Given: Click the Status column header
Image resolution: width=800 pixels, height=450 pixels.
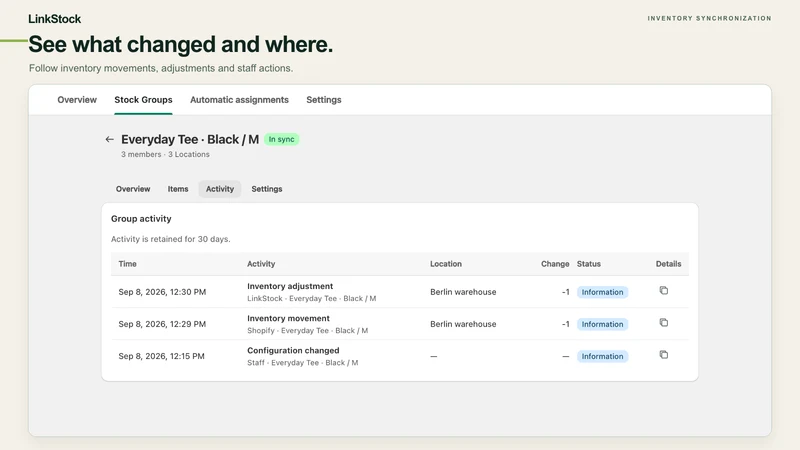Looking at the screenshot, I should (x=589, y=264).
